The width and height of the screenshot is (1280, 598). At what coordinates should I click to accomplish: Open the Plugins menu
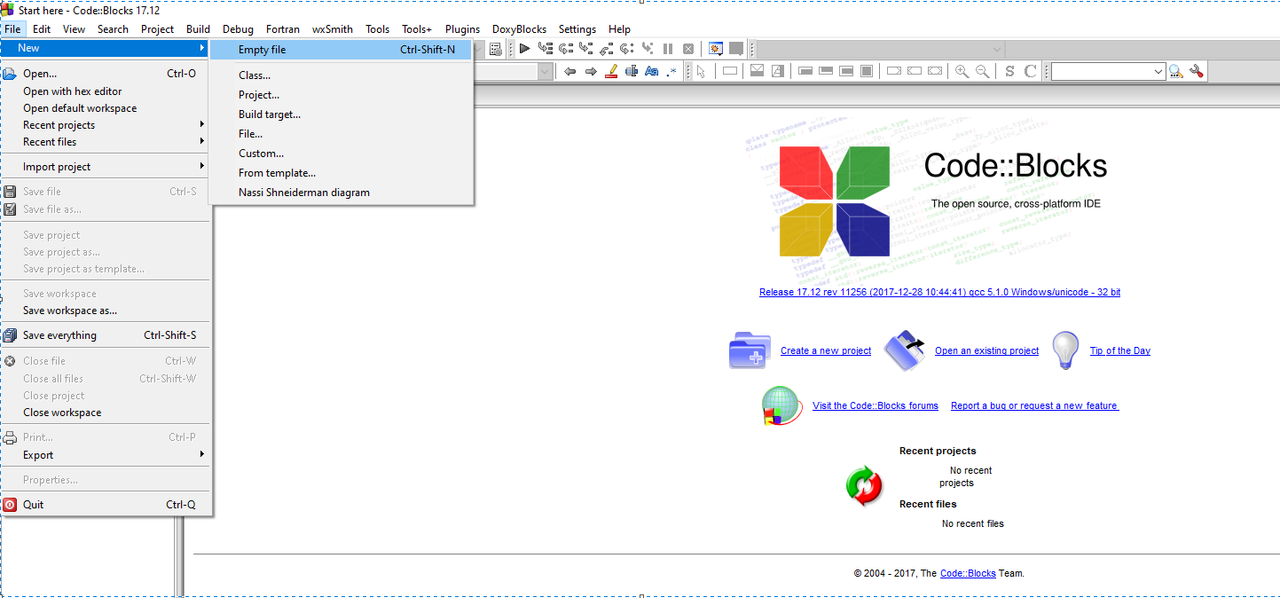[462, 29]
